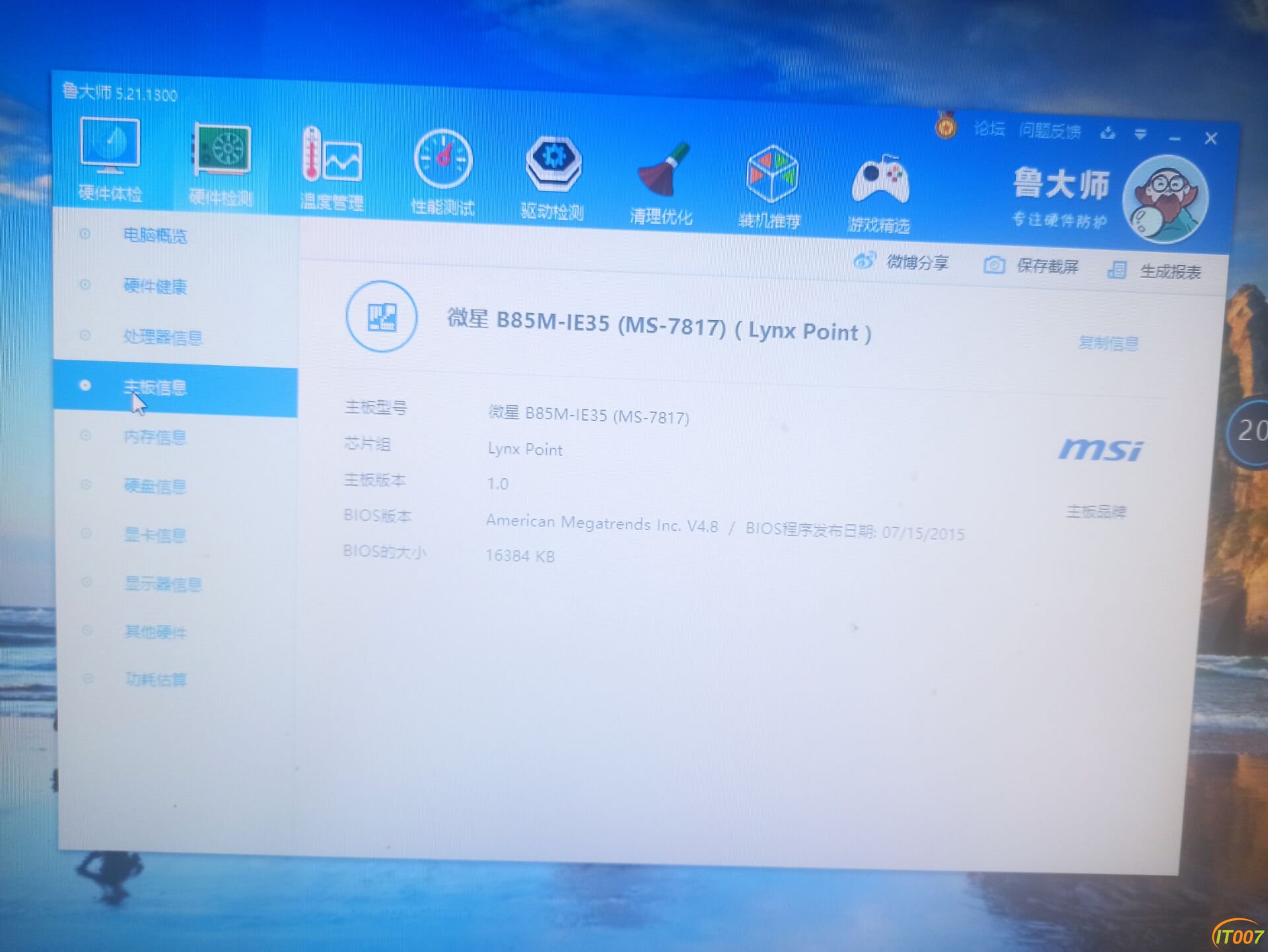Viewport: 1268px width, 952px height.
Task: Select 处理器信息 in sidebar
Action: (x=162, y=337)
